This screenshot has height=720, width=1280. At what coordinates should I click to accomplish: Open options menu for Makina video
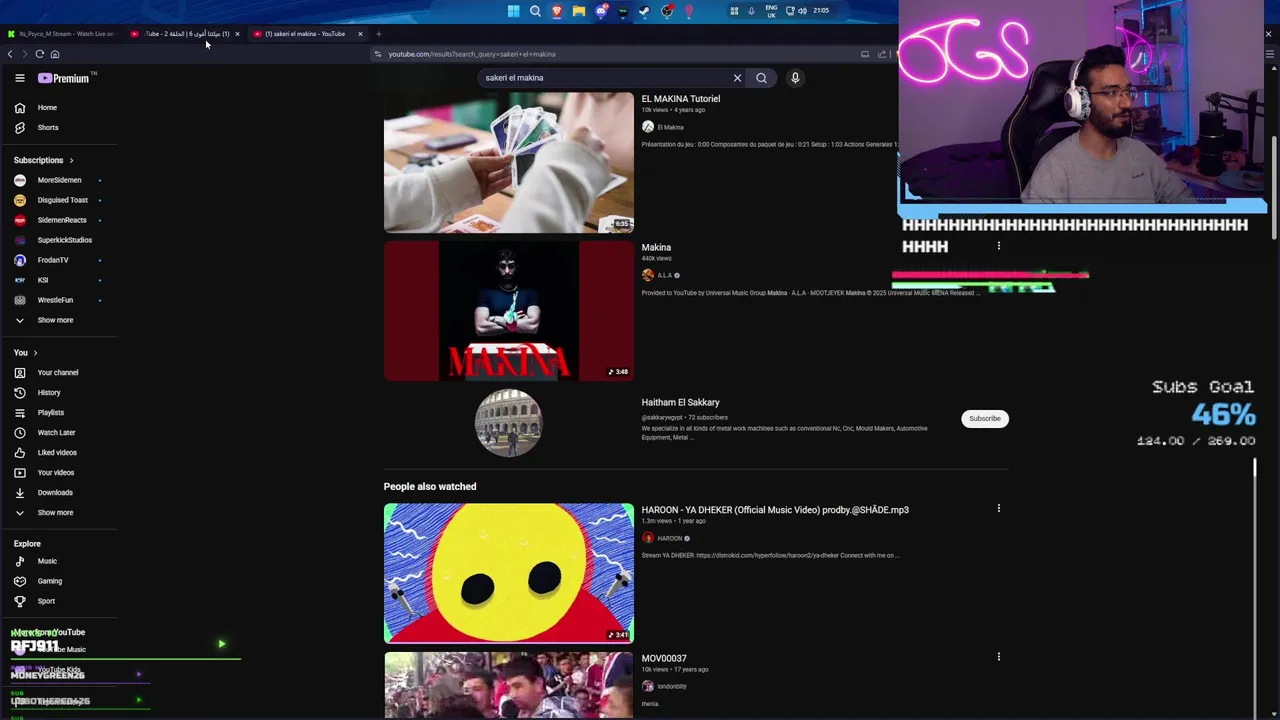click(x=998, y=246)
